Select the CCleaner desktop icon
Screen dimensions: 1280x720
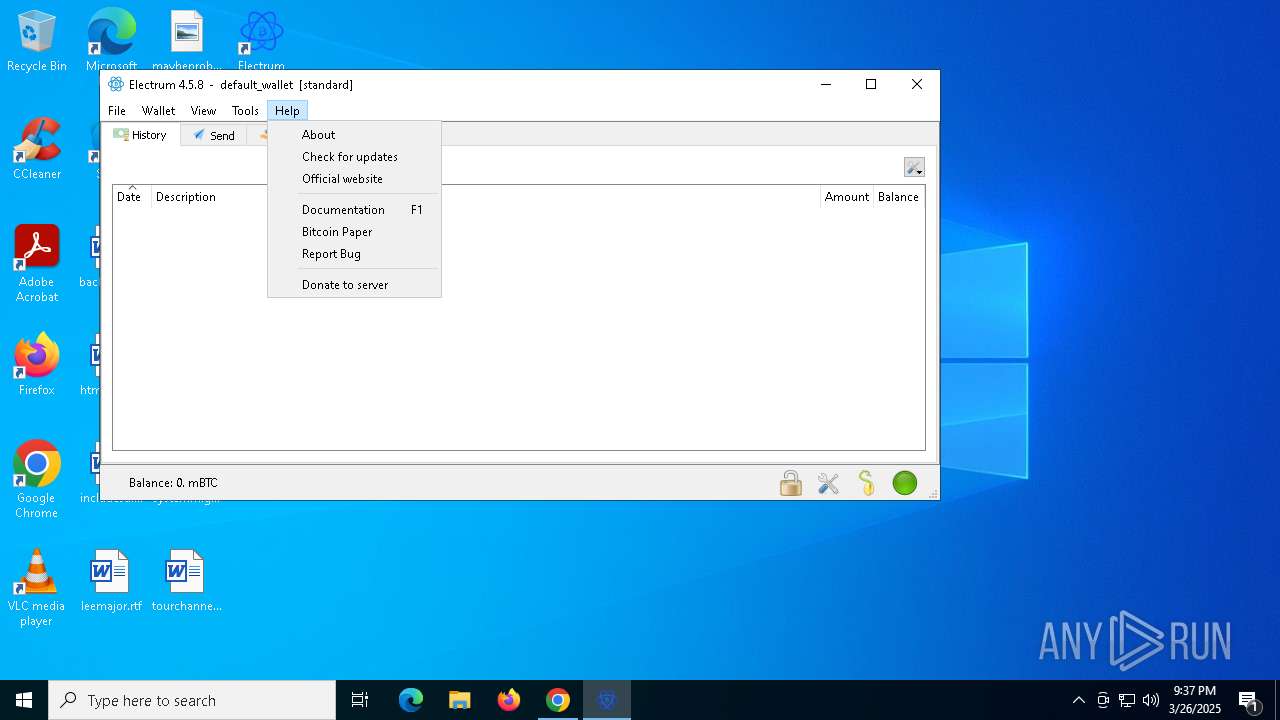pos(37,150)
